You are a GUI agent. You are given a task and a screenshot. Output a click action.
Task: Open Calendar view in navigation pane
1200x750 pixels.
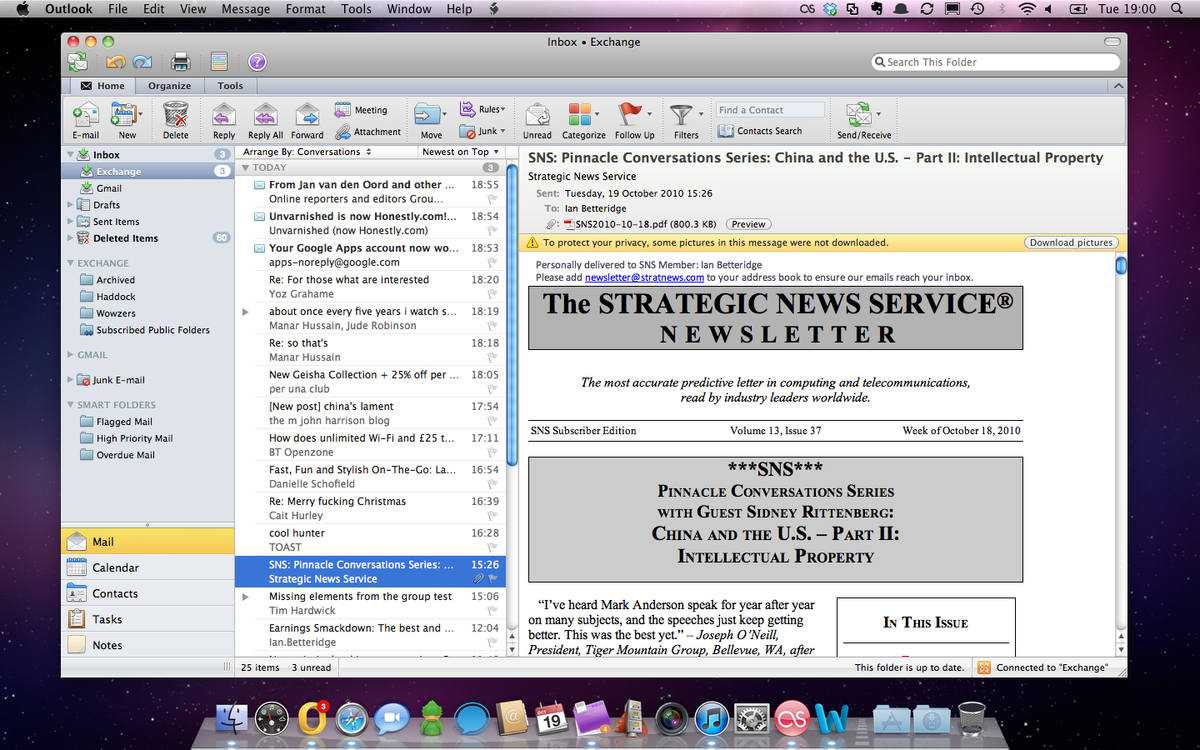click(148, 567)
